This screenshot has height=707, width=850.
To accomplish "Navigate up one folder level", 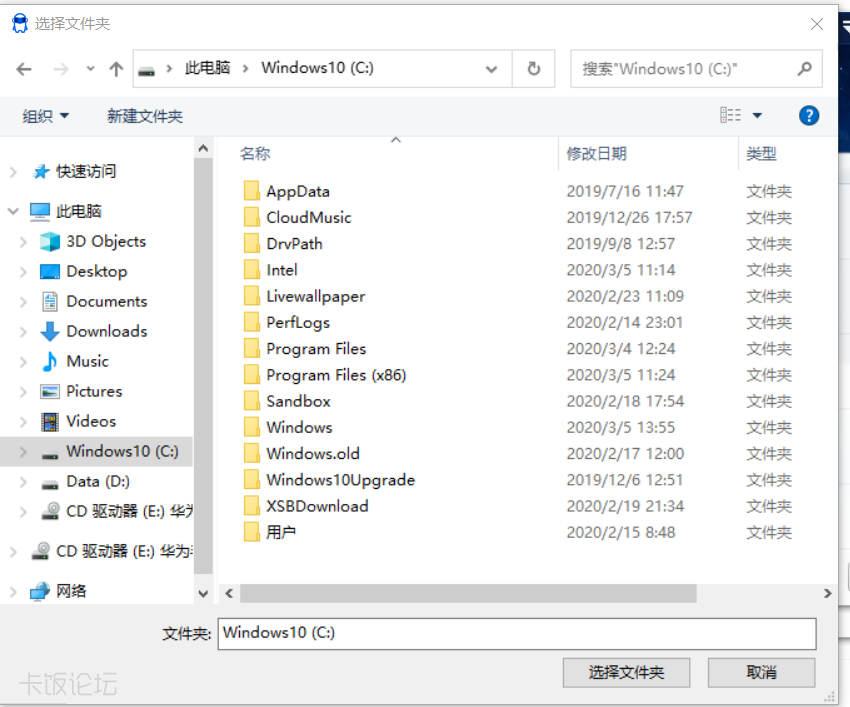I will [x=116, y=69].
